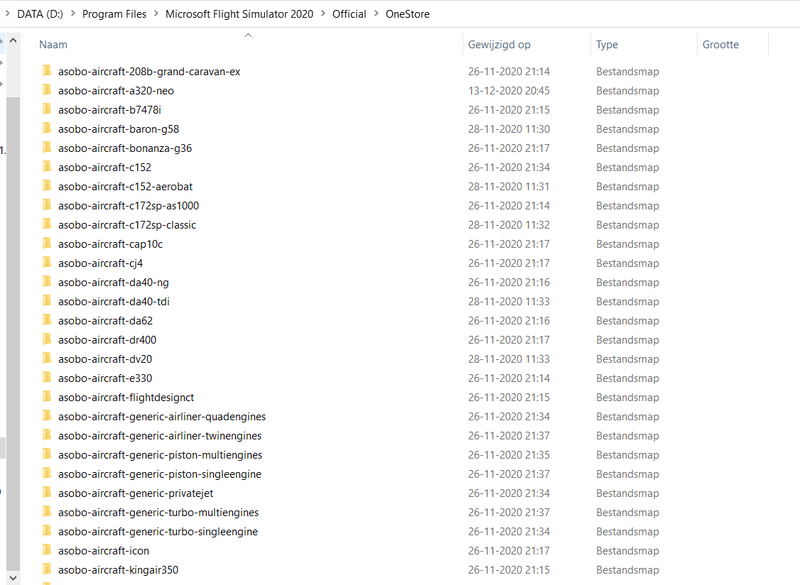Select asobo-aircraft-da62 folder name

(105, 320)
